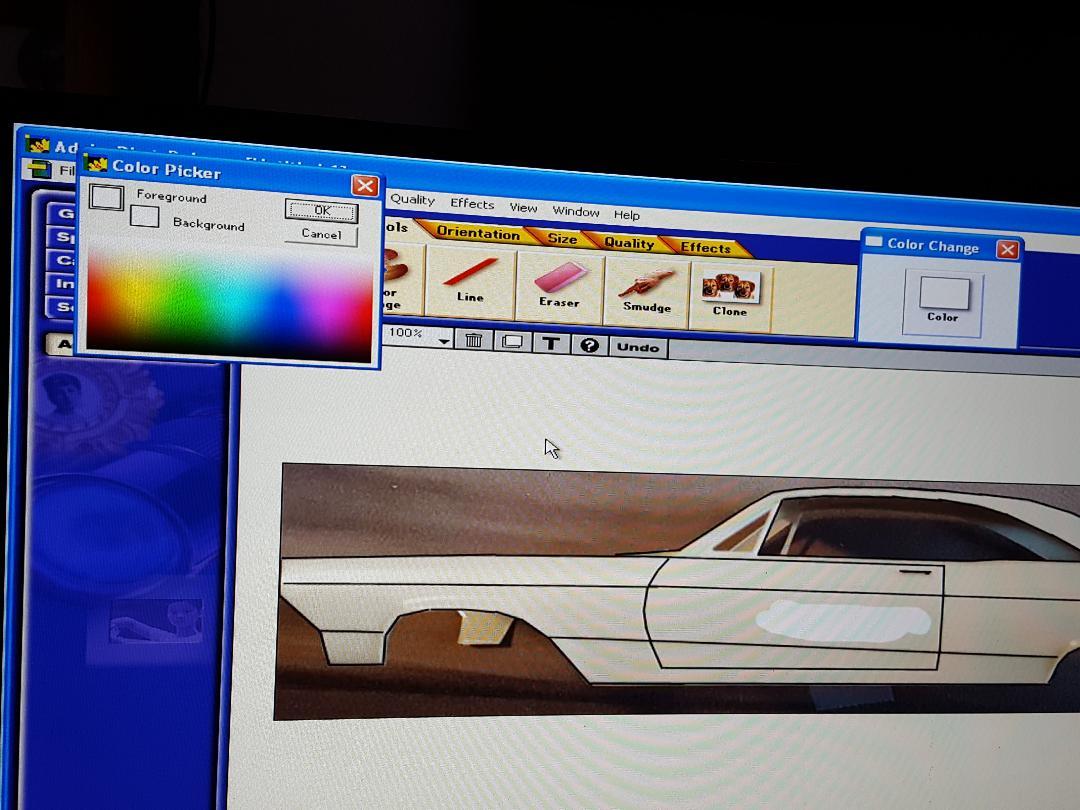Viewport: 1080px width, 810px height.
Task: Click the duplicate layers icon beside trash
Action: click(512, 342)
